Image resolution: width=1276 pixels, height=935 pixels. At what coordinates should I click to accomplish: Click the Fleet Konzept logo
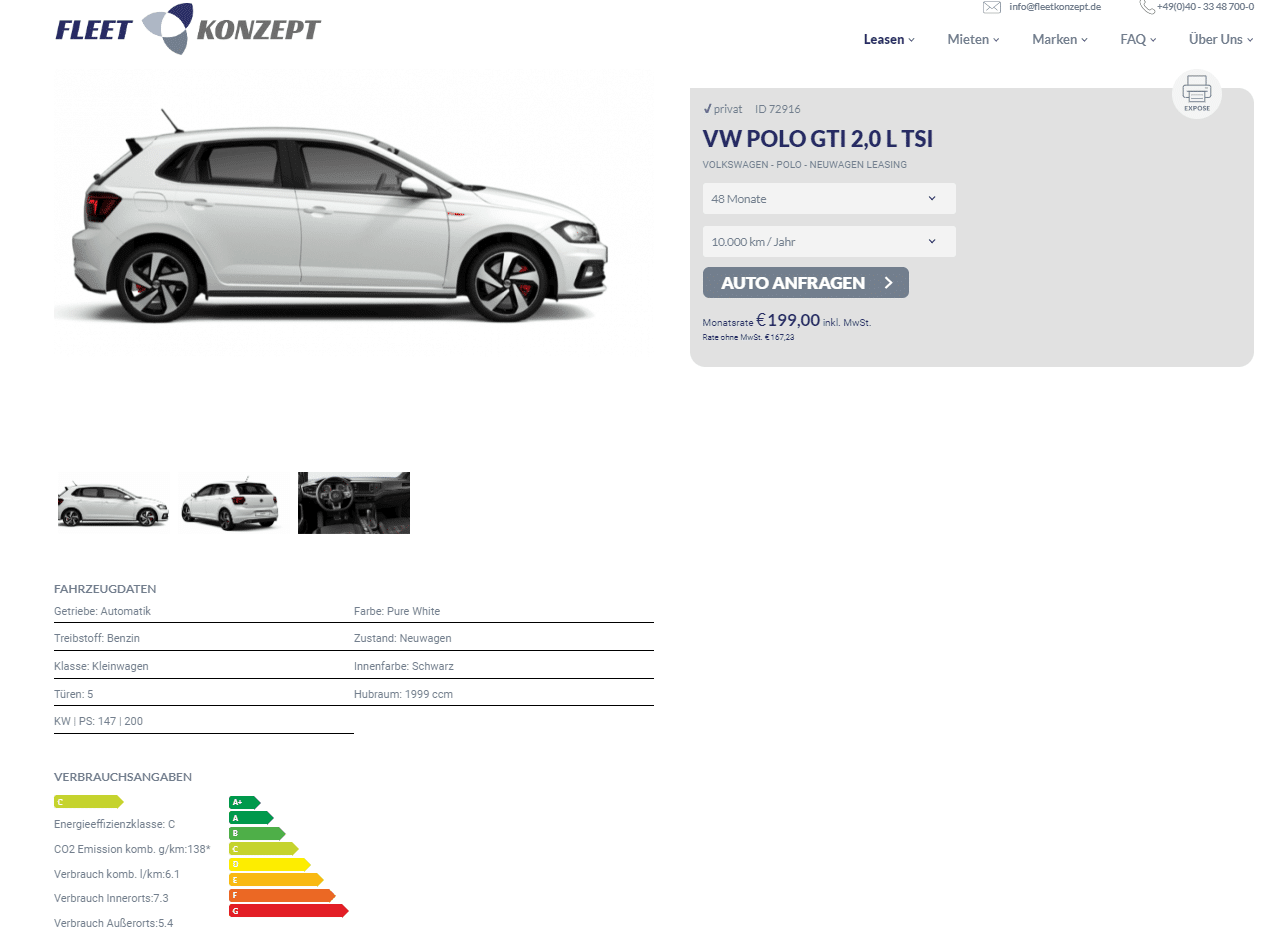point(188,28)
